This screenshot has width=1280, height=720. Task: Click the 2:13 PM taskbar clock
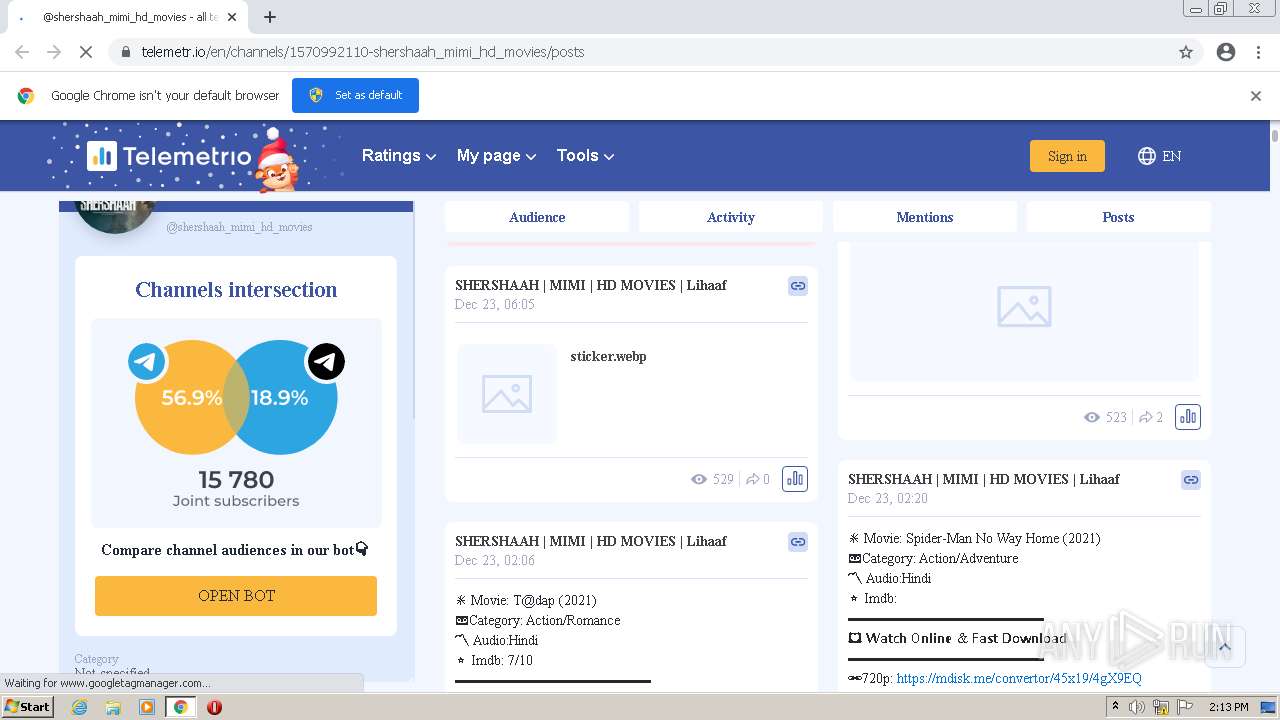point(1228,707)
